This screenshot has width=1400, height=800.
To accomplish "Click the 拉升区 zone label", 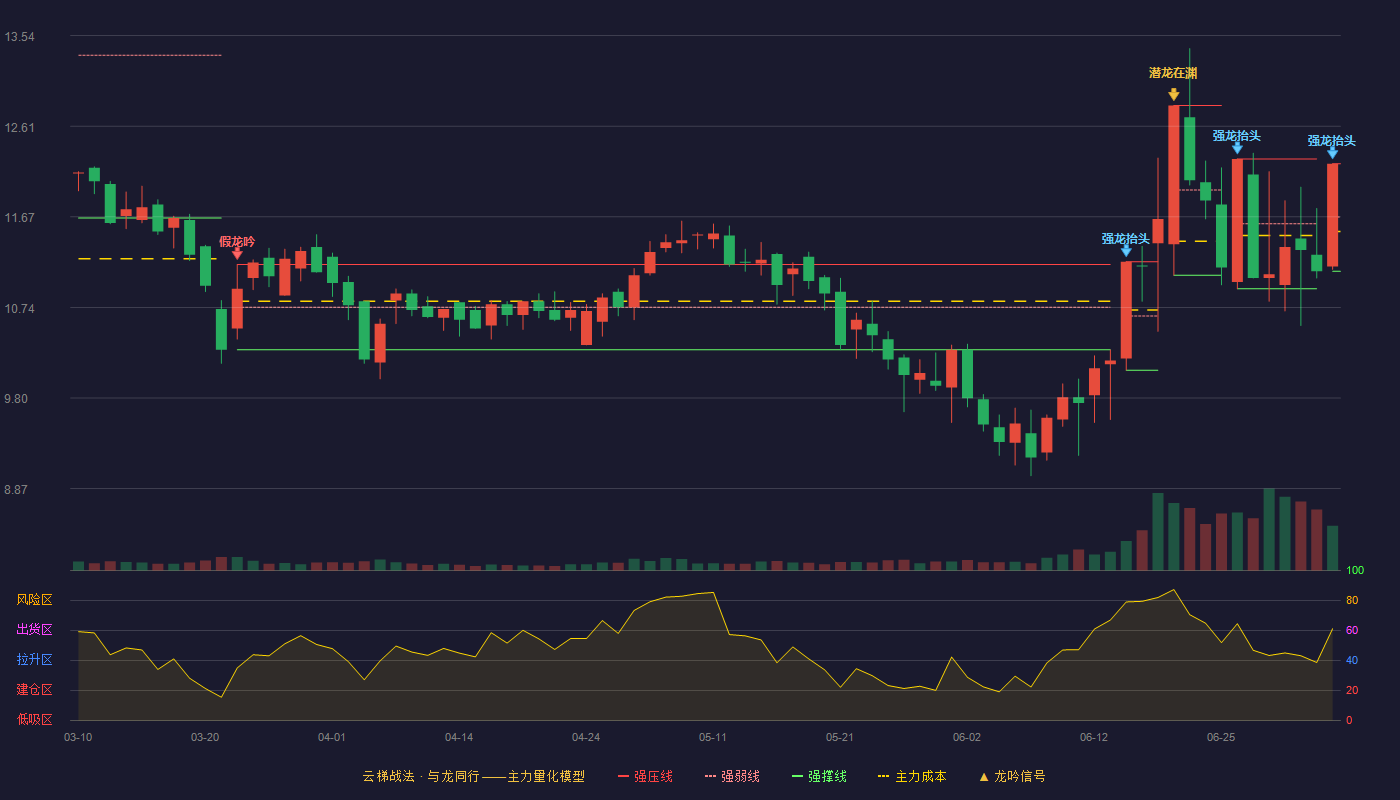I will click(x=34, y=660).
